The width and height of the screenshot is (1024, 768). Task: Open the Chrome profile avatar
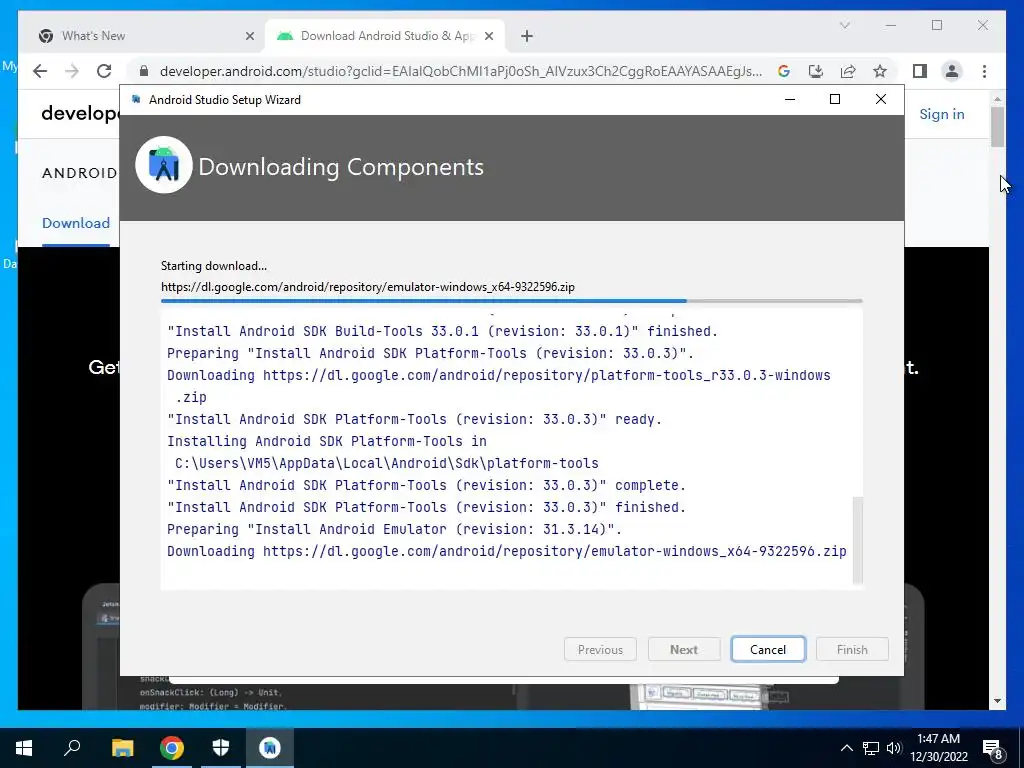pos(952,71)
